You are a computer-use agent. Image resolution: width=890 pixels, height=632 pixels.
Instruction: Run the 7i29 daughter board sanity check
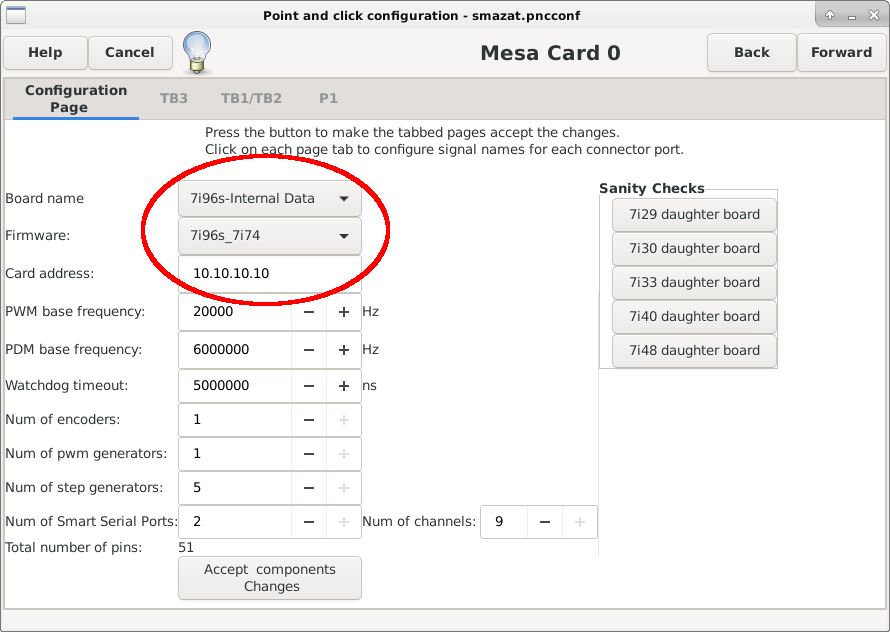point(694,215)
